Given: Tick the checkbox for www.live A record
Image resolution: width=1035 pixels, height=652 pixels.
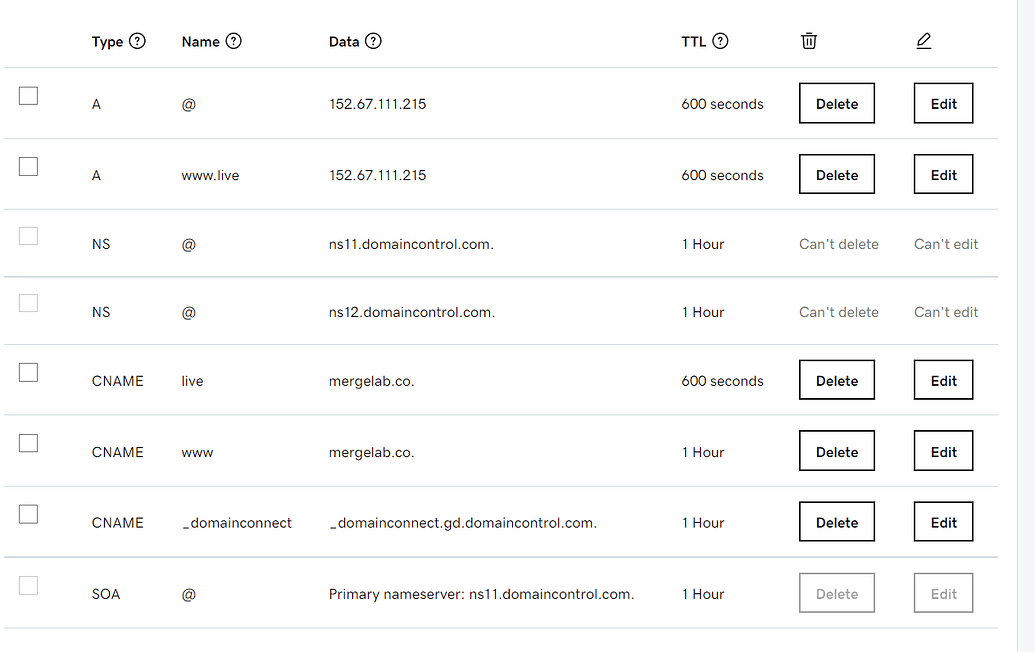Looking at the screenshot, I should tap(28, 167).
